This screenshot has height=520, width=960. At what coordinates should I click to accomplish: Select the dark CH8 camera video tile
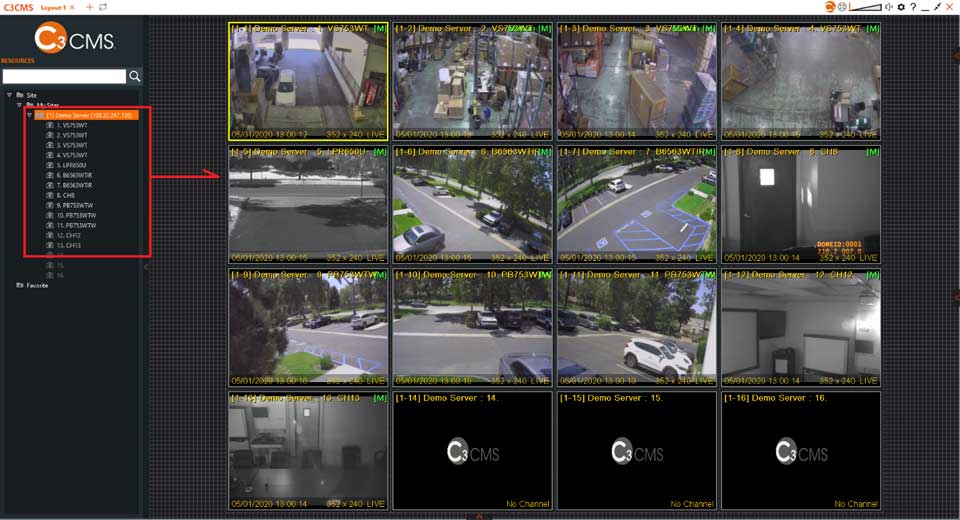point(800,205)
